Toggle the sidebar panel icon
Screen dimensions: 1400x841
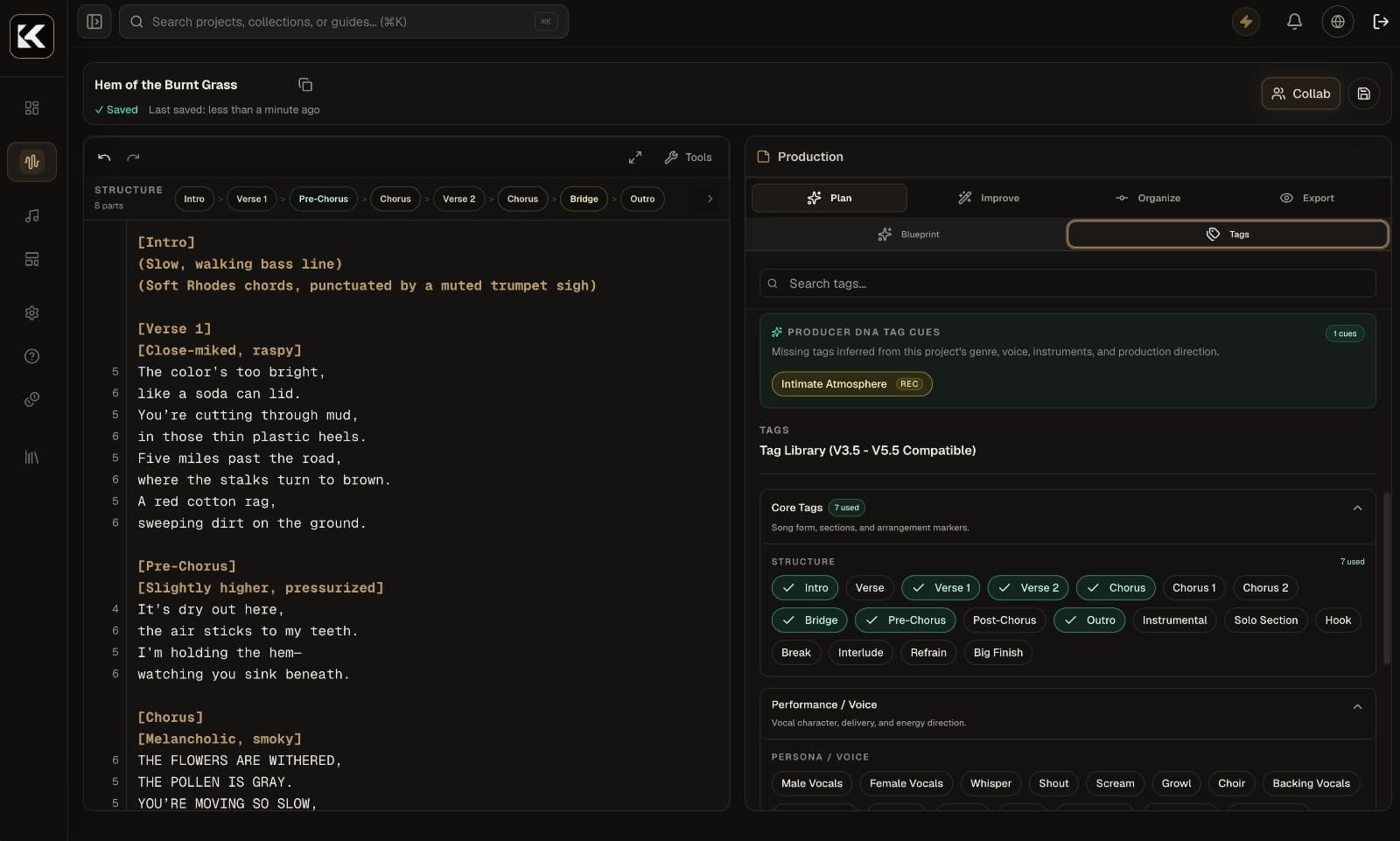94,22
